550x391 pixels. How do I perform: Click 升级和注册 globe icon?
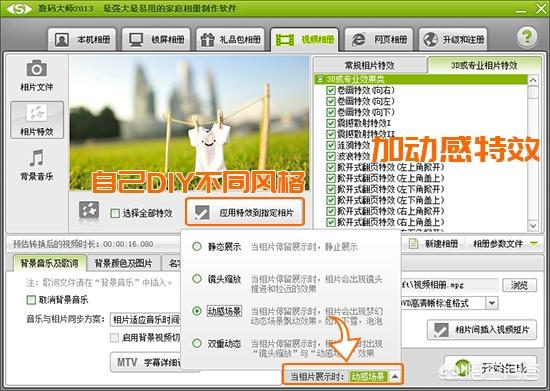click(x=430, y=40)
